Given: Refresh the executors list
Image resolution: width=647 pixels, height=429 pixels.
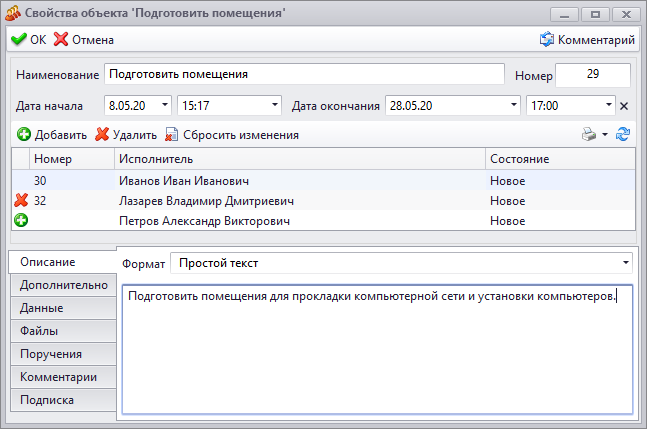Looking at the screenshot, I should coord(623,134).
